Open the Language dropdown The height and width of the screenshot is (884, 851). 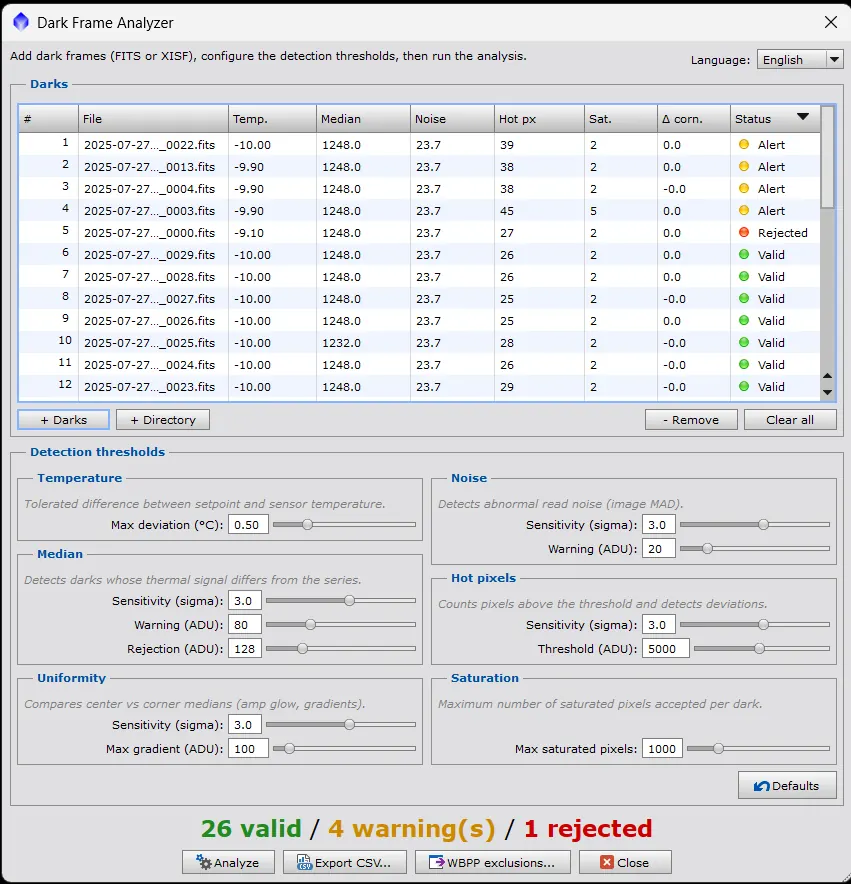coord(800,60)
